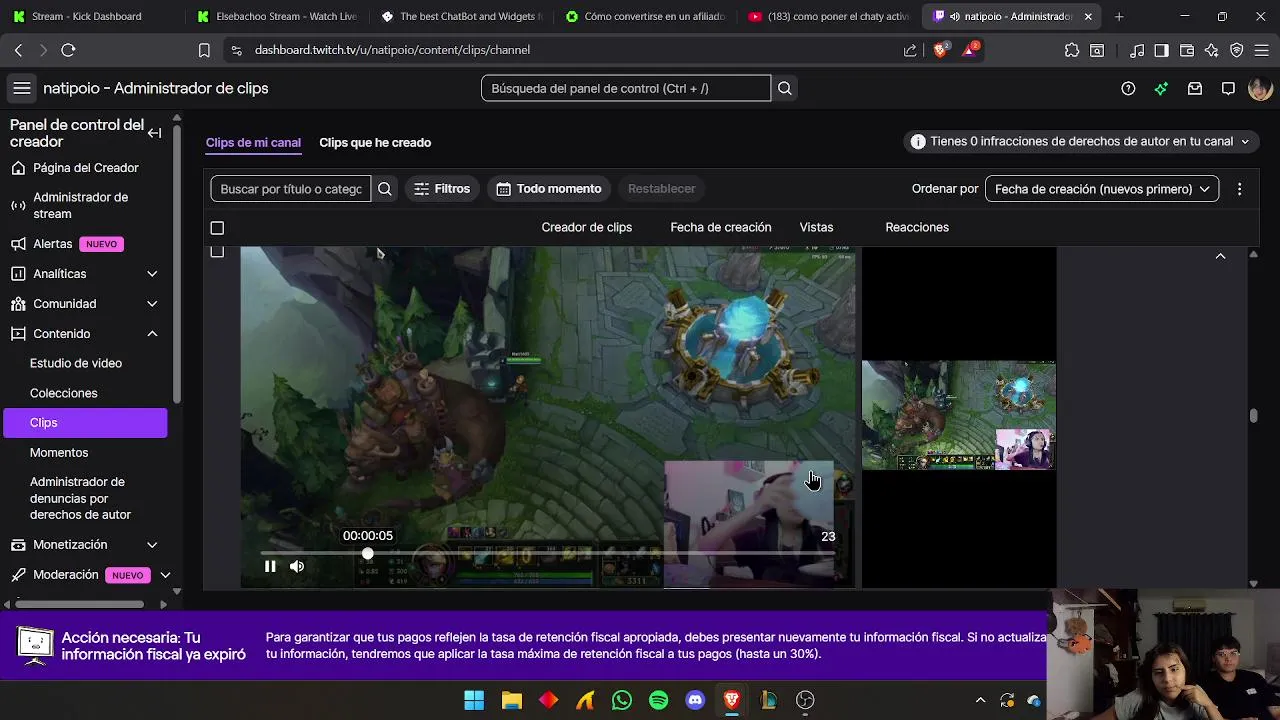This screenshot has height=720, width=1280.
Task: Switch to Clips de mi canal tab
Action: coord(253,143)
